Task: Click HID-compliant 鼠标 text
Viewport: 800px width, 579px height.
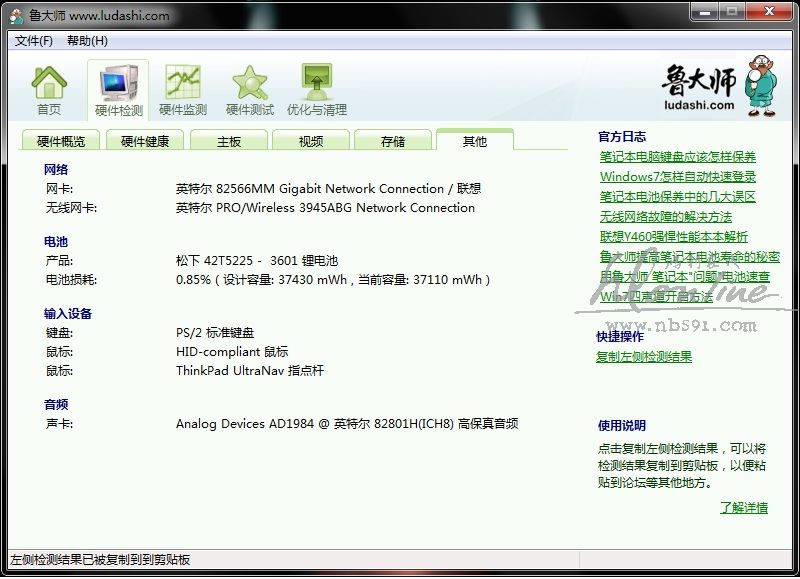Action: click(232, 351)
